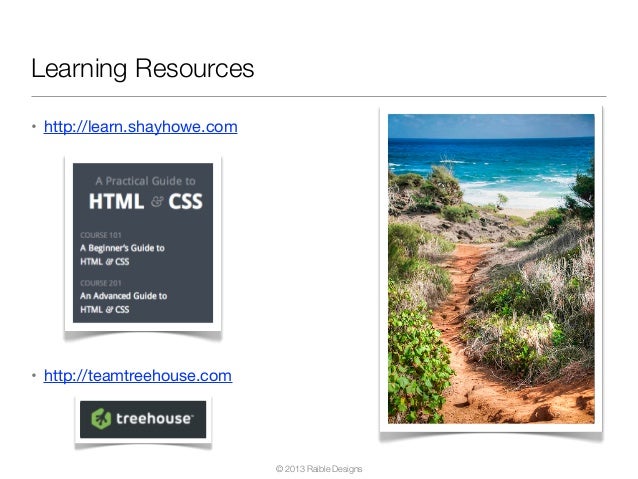Open the learn.shayhowe.com link
The height and width of the screenshot is (479, 638).
click(140, 127)
